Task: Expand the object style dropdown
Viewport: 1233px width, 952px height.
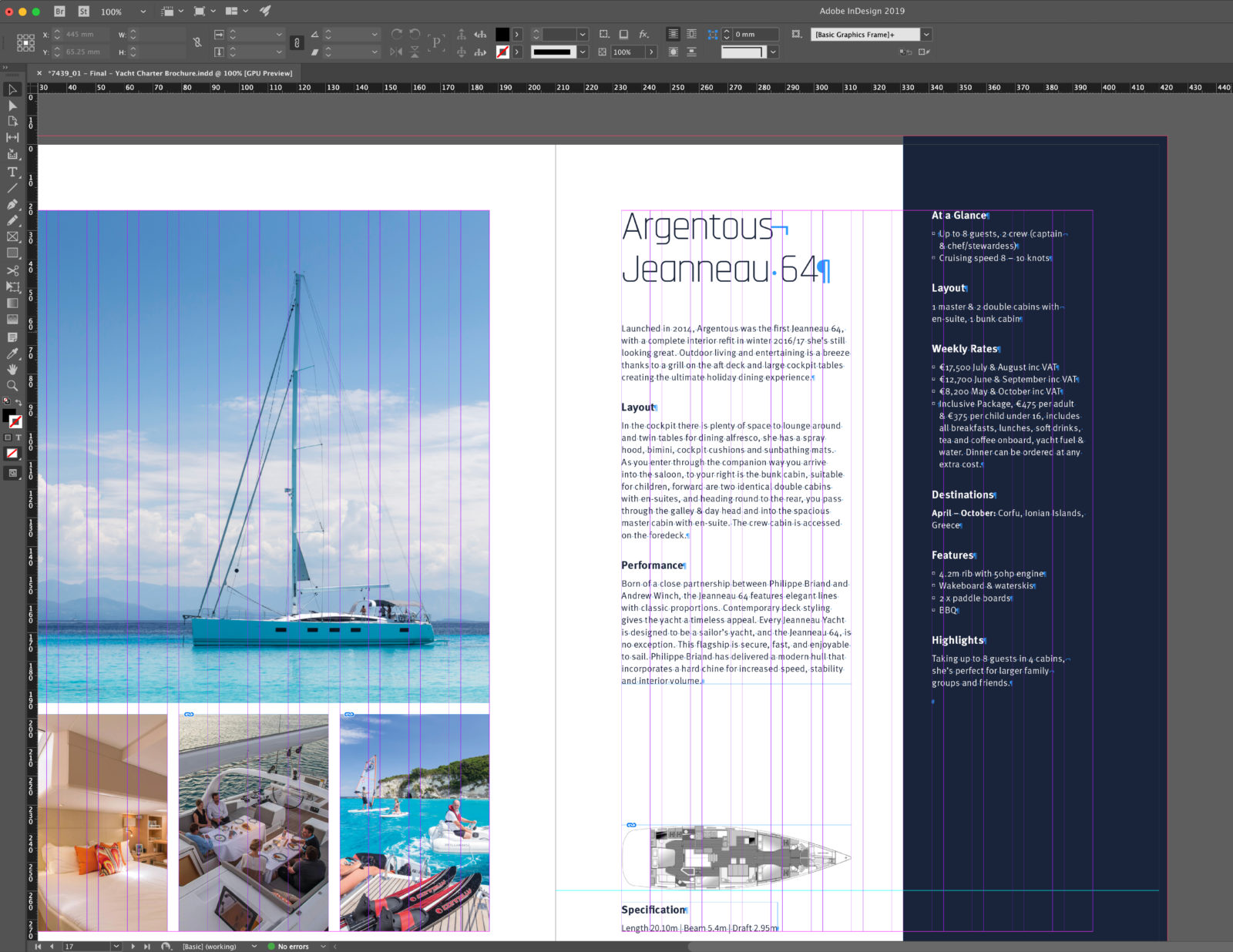Action: point(926,34)
